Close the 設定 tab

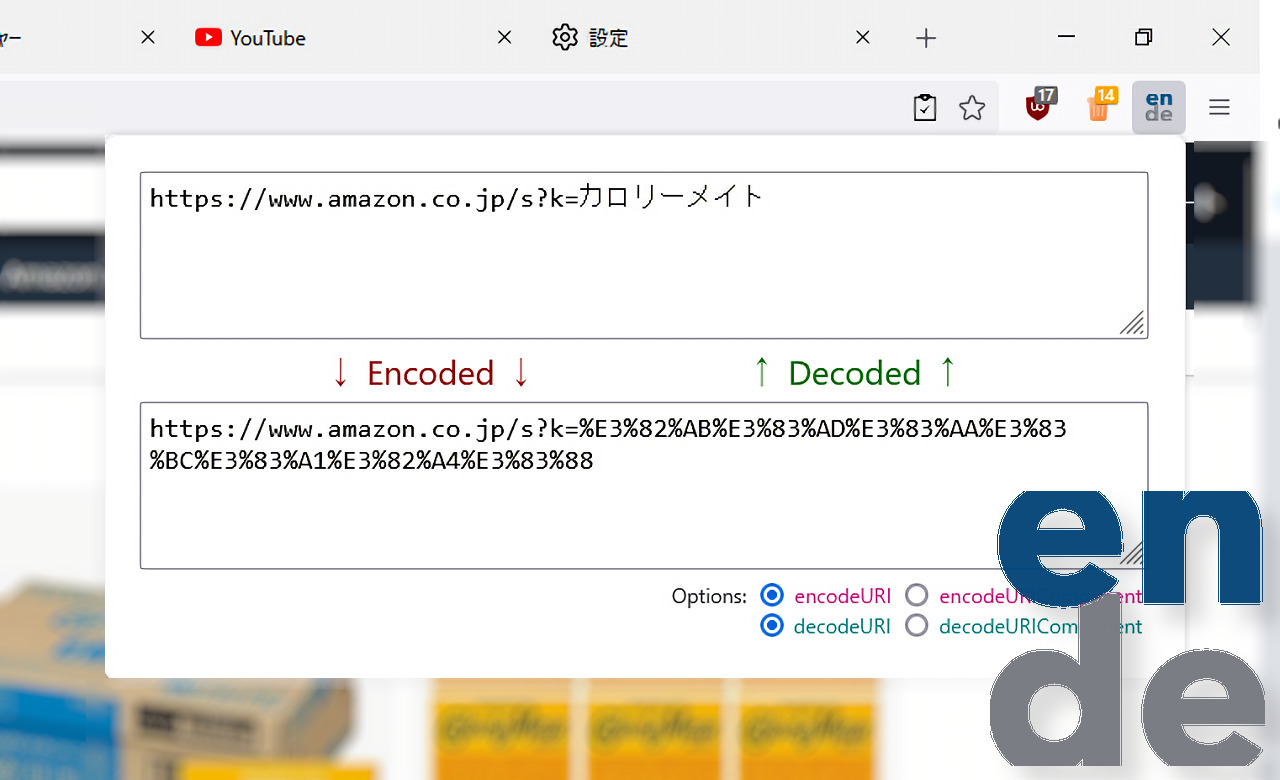click(x=863, y=38)
